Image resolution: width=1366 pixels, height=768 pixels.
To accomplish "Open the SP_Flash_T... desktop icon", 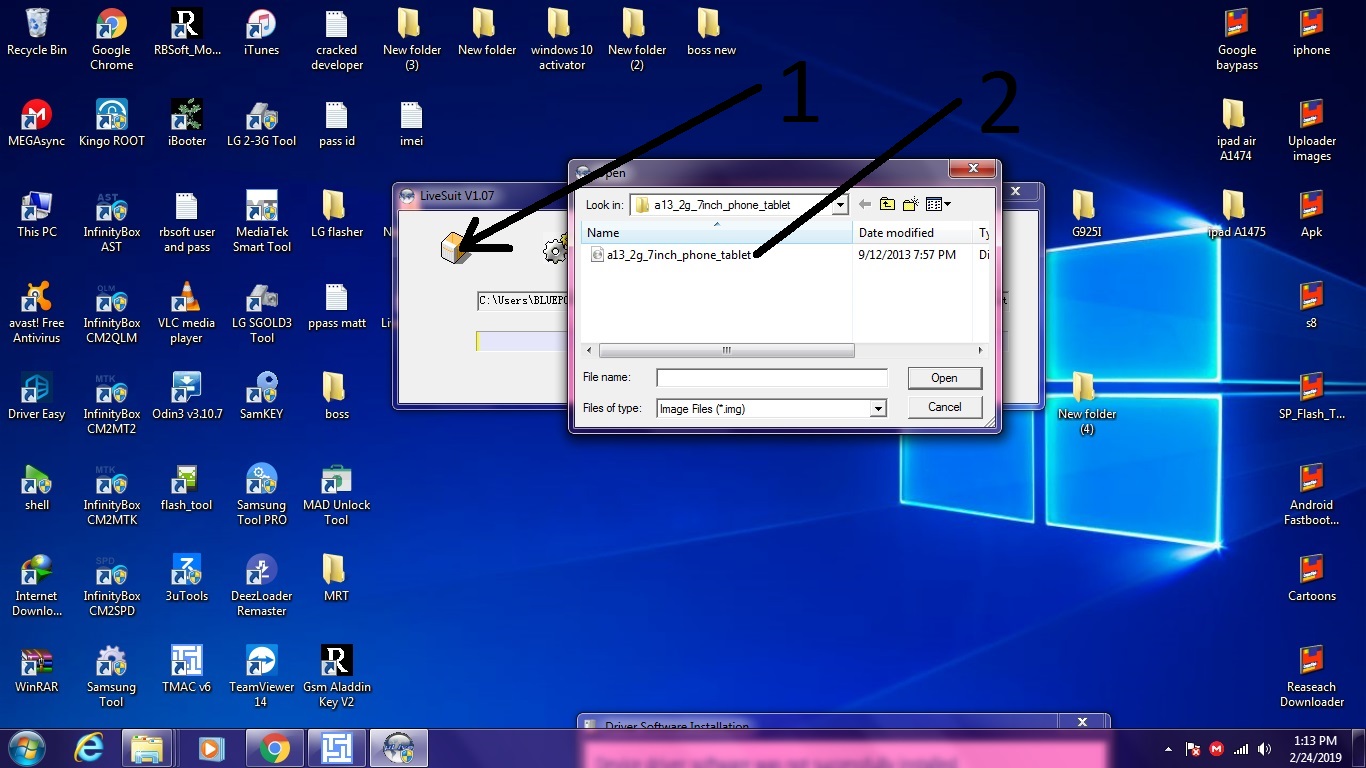I will click(1311, 396).
